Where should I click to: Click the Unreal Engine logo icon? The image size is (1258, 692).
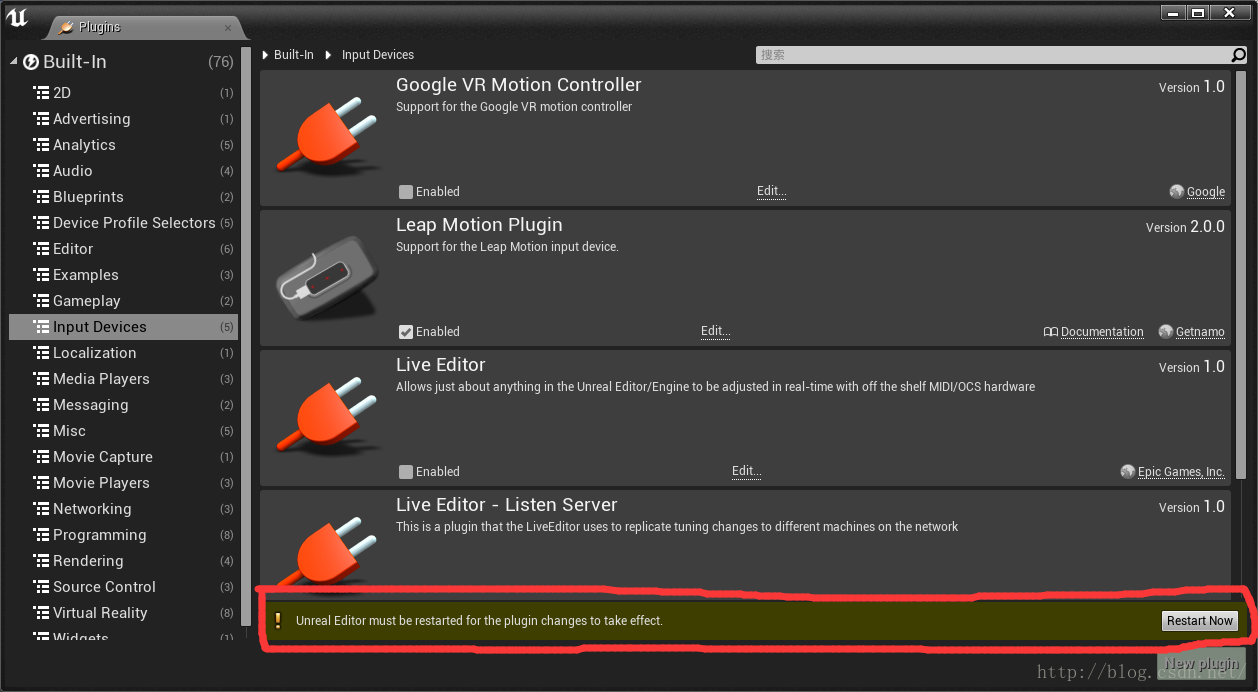click(17, 16)
